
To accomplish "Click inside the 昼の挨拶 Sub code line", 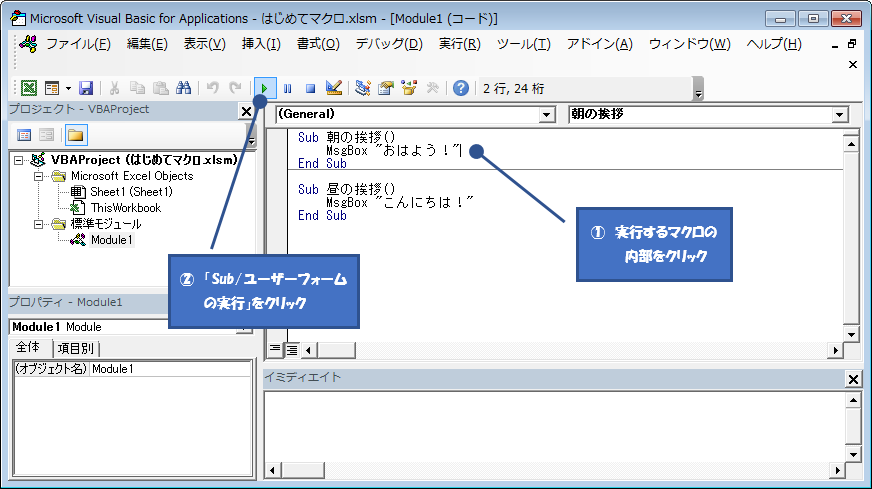I will tap(346, 189).
